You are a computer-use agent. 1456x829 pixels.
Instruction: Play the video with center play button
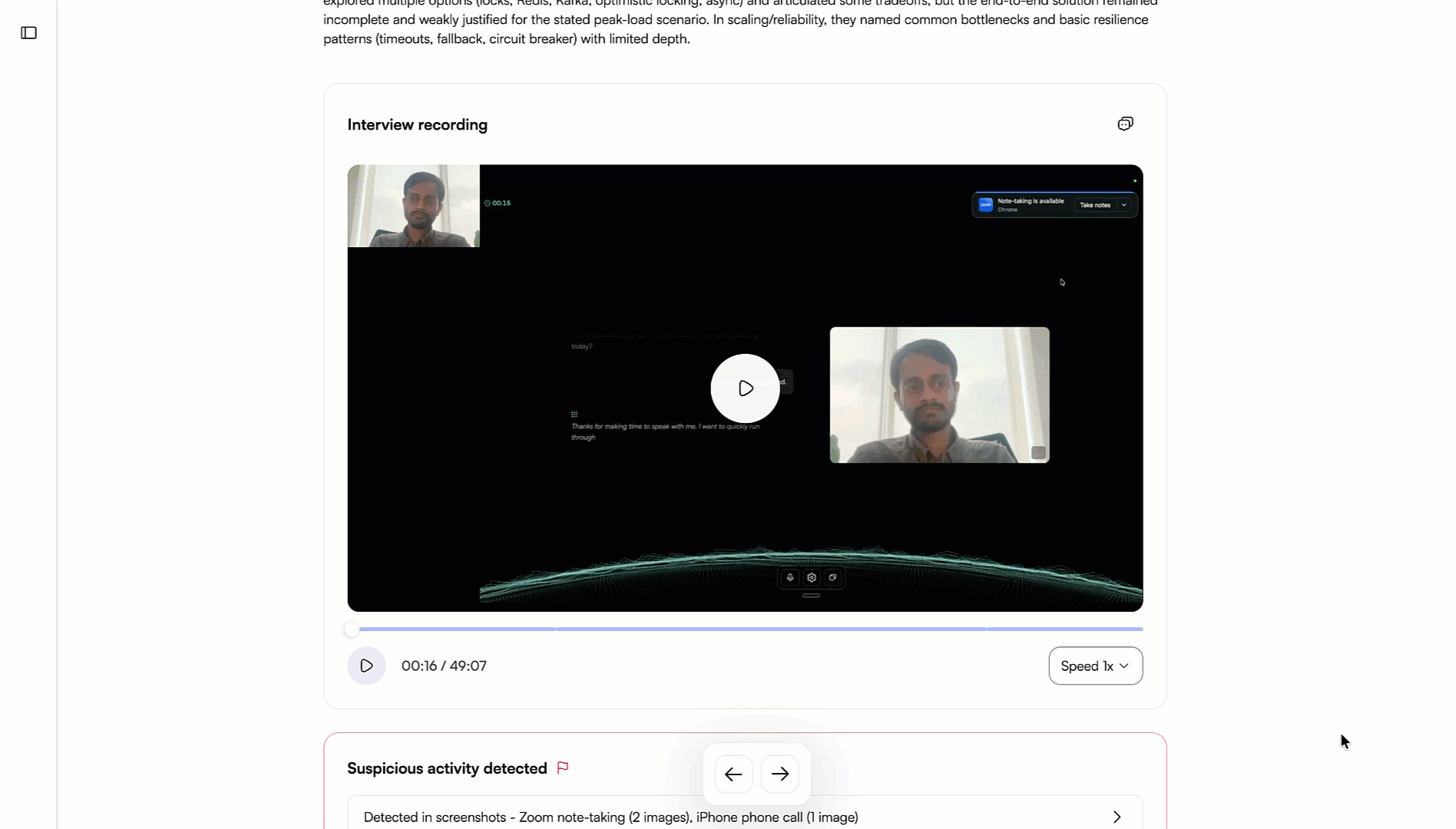[745, 388]
